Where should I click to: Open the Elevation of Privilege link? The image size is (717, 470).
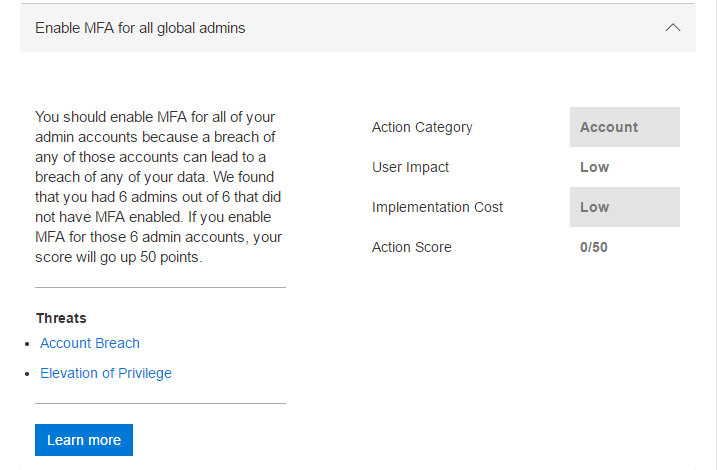(x=106, y=373)
